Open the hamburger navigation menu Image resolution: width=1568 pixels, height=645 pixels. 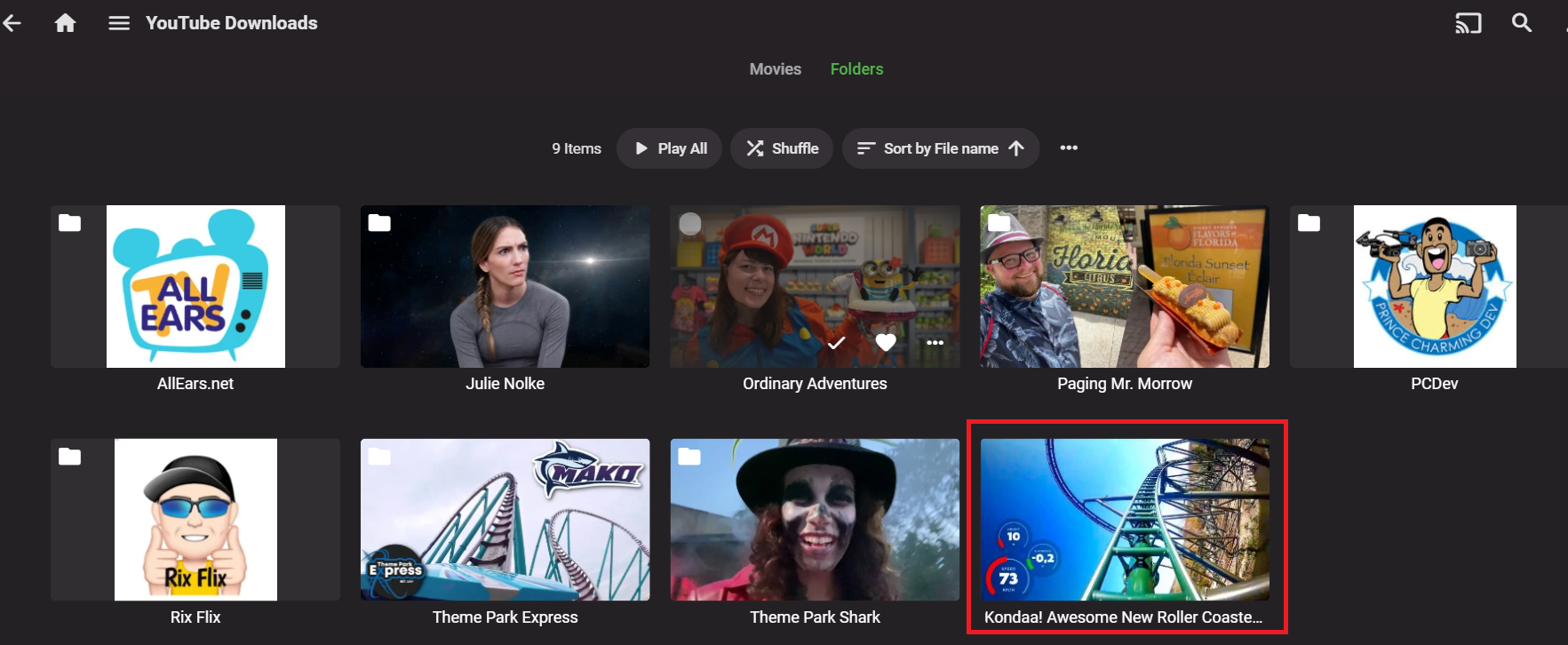[119, 23]
